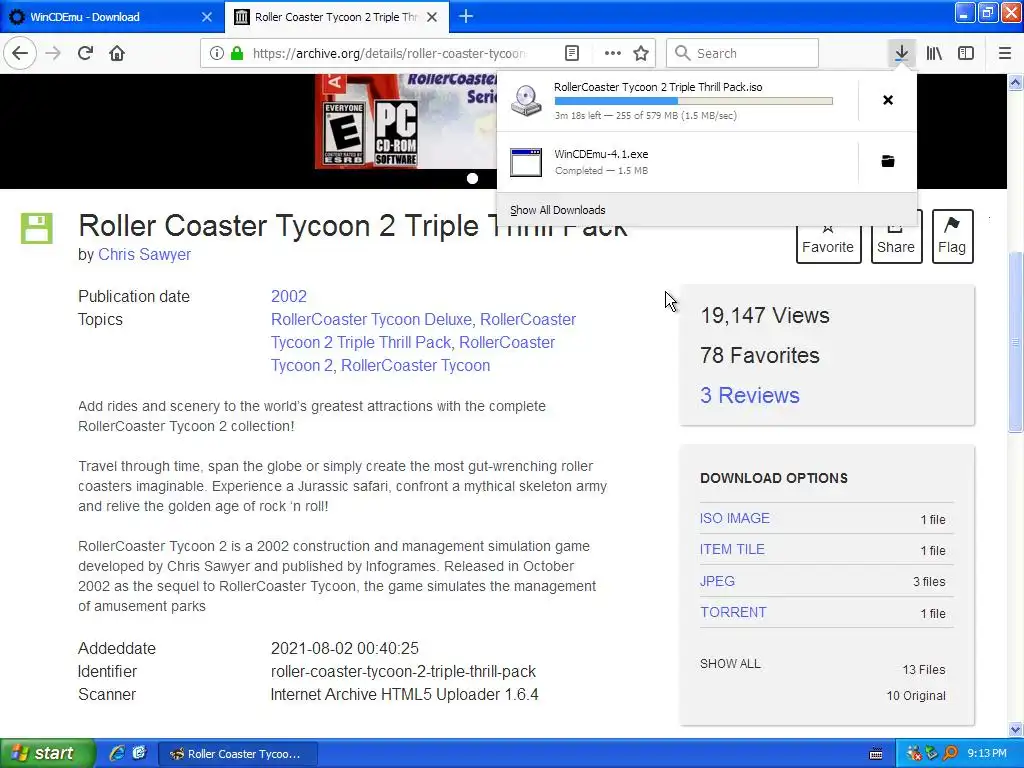Click the 2021-08-02 00:40:25 addeddate value

tap(345, 648)
